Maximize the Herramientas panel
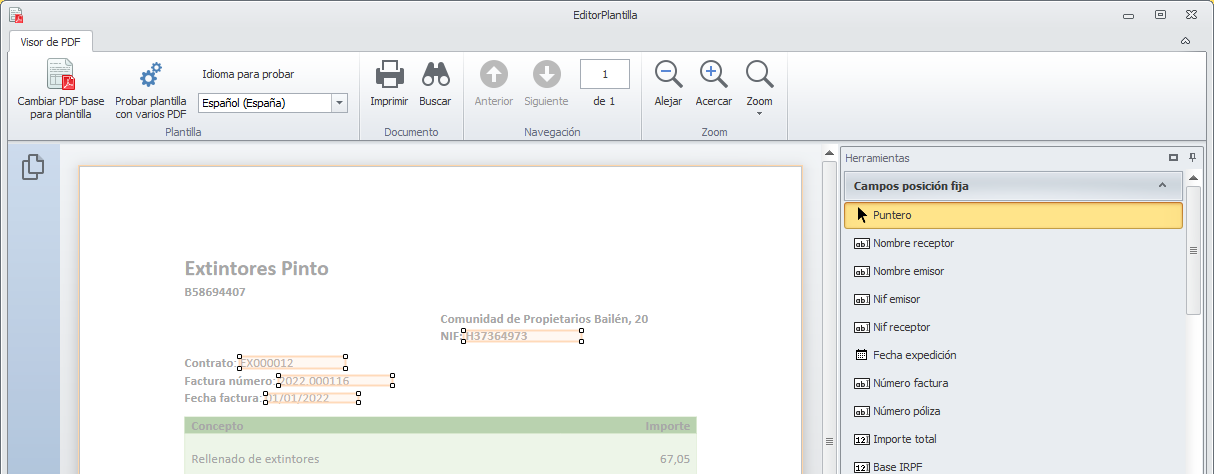This screenshot has width=1214, height=474. coord(1174,158)
